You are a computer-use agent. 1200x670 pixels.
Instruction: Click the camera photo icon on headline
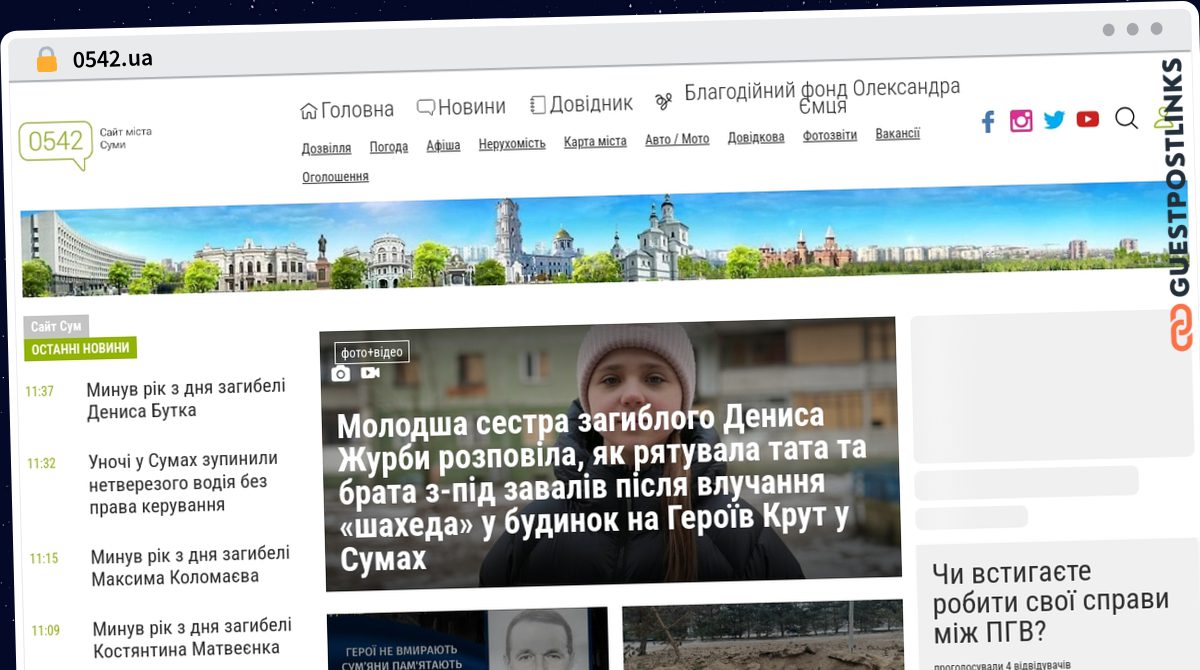coord(341,373)
